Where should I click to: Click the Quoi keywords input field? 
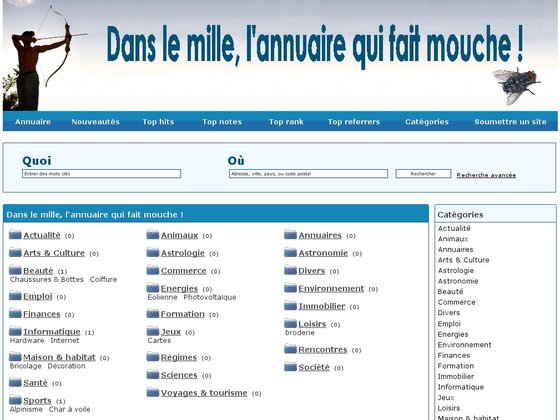click(101, 174)
